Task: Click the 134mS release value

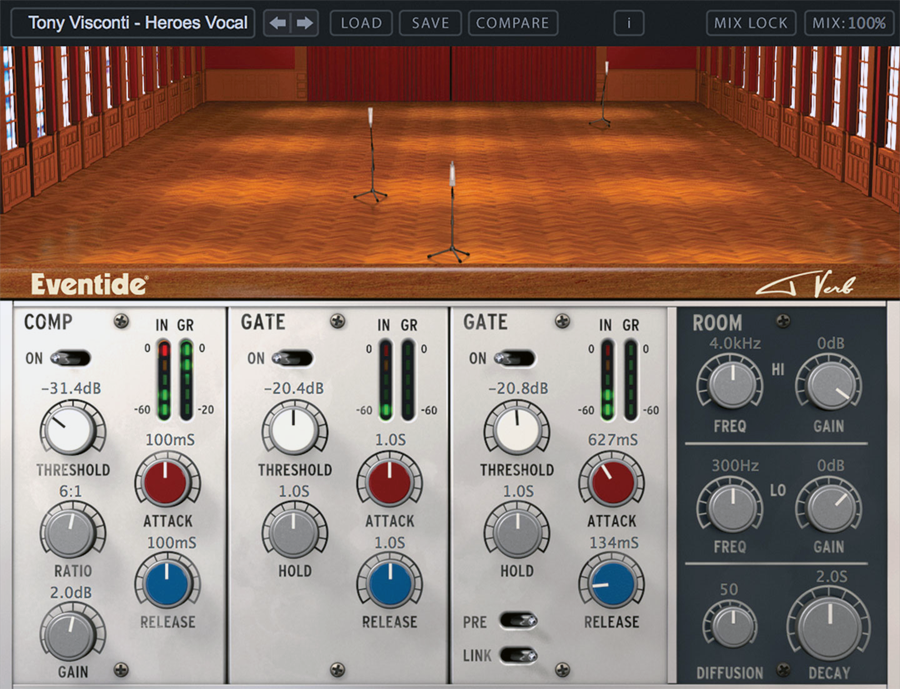Action: tap(614, 543)
